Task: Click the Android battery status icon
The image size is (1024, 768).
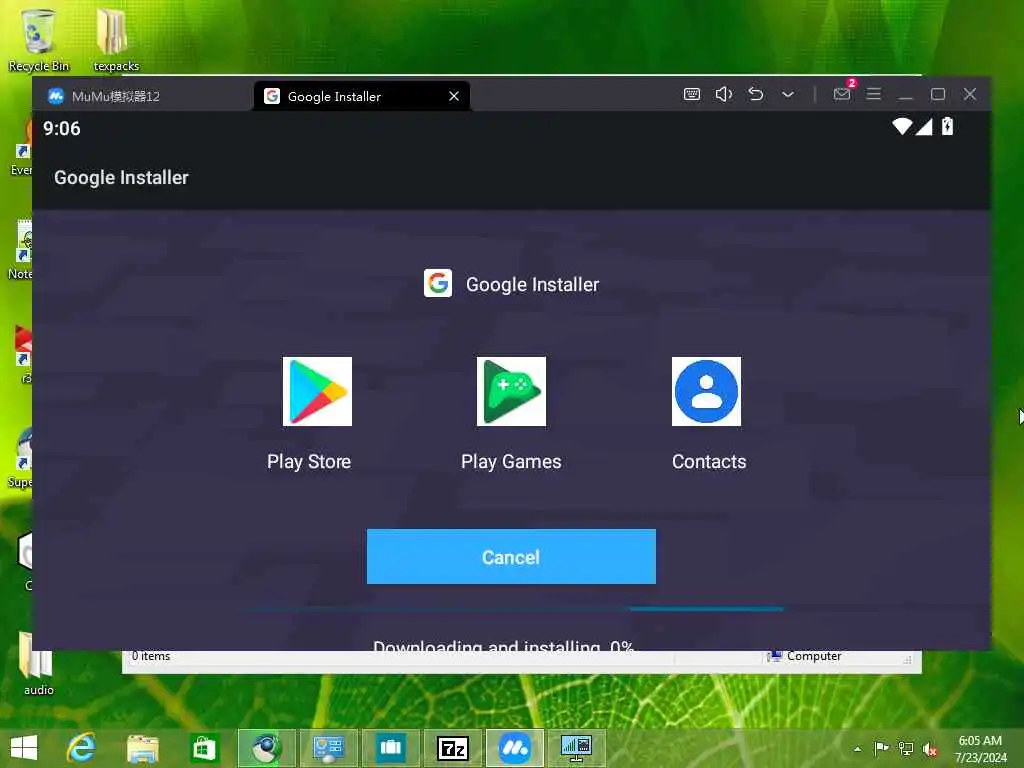Action: click(x=947, y=126)
